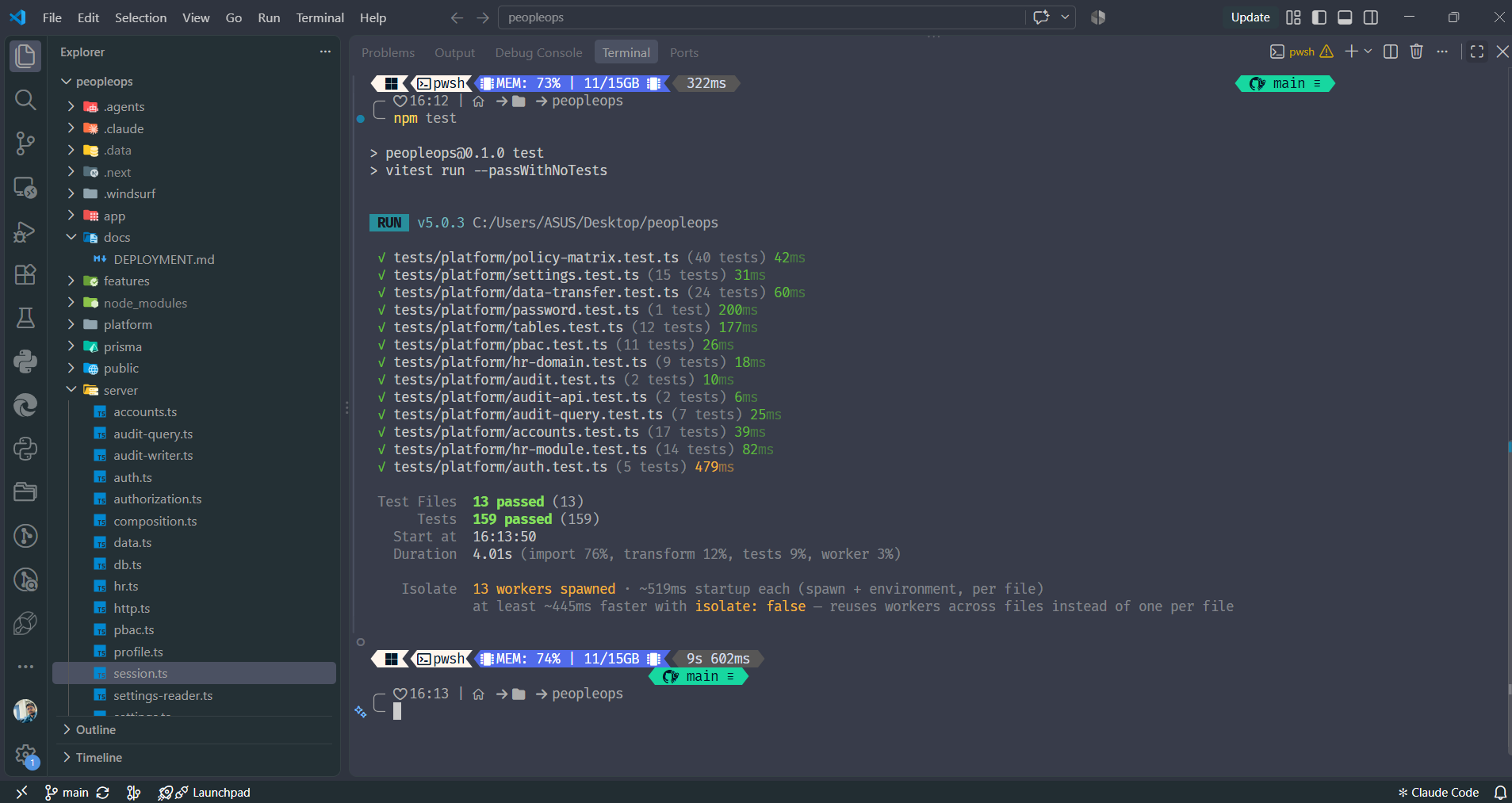The width and height of the screenshot is (1512, 803).
Task: Open terminal panel more actions ellipsis
Action: pos(1442,52)
